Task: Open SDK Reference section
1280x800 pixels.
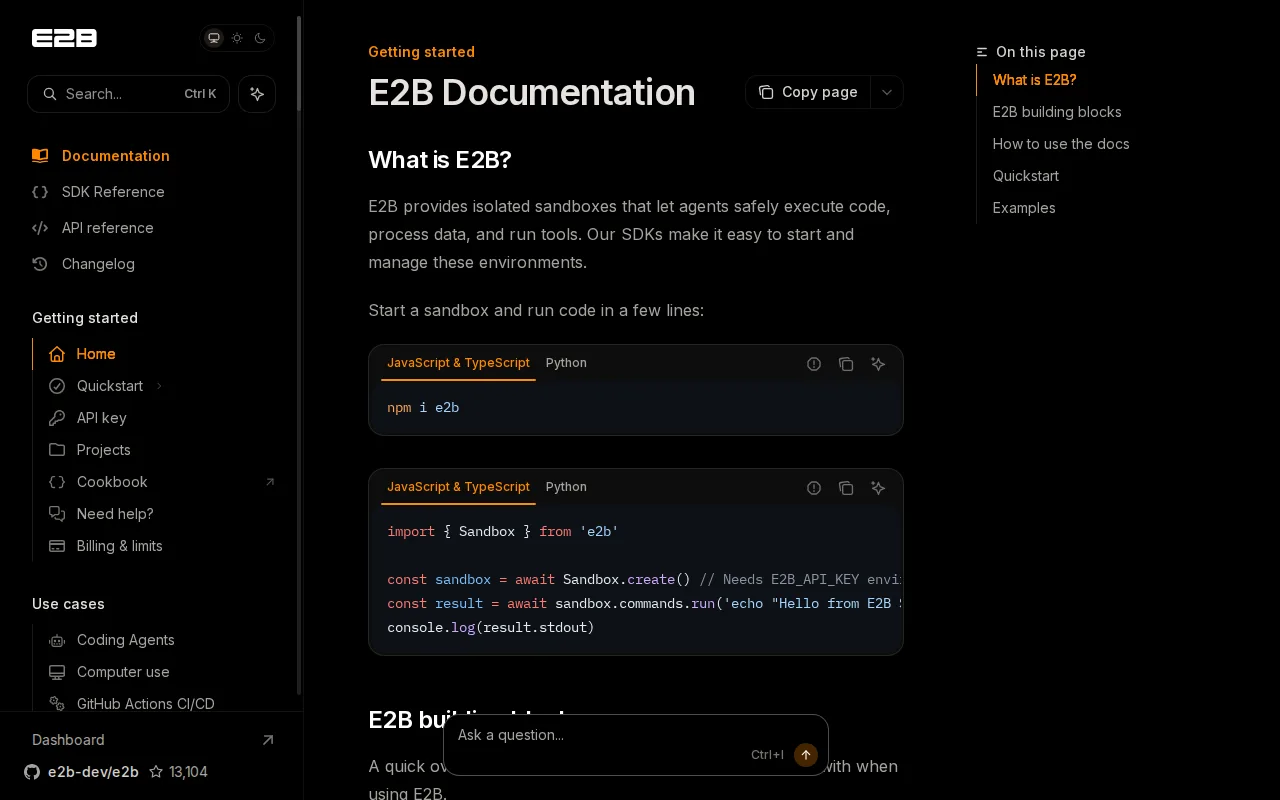Action: click(x=113, y=192)
